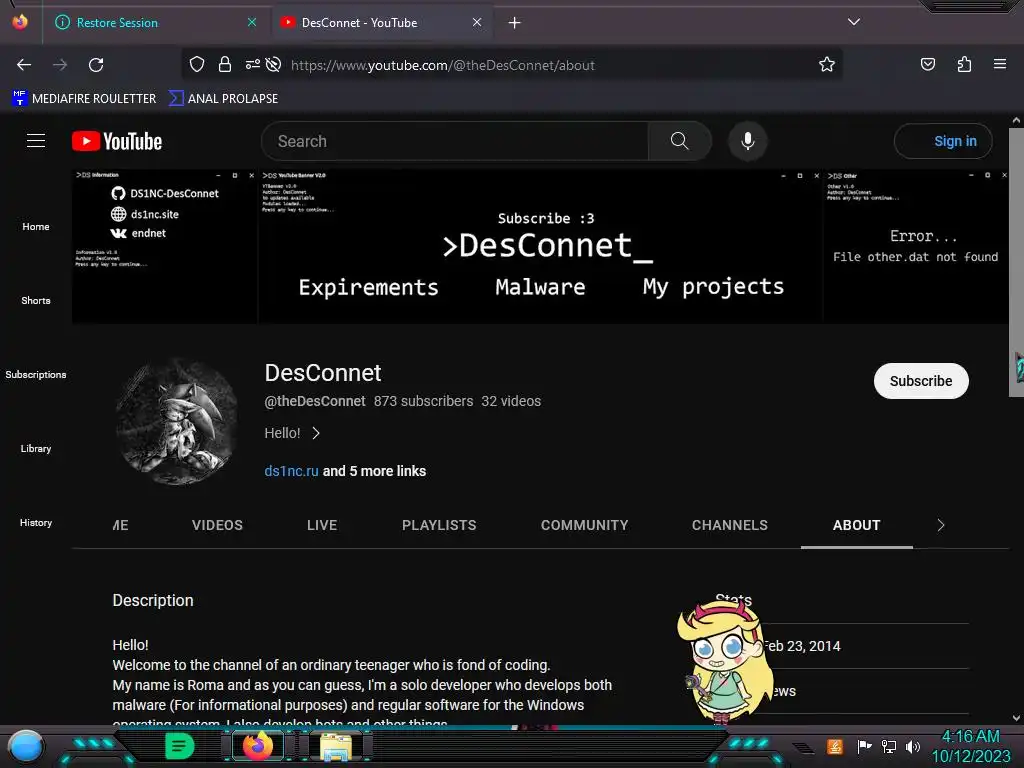Focus the YouTube Search input field
The image size is (1024, 768).
tap(455, 141)
